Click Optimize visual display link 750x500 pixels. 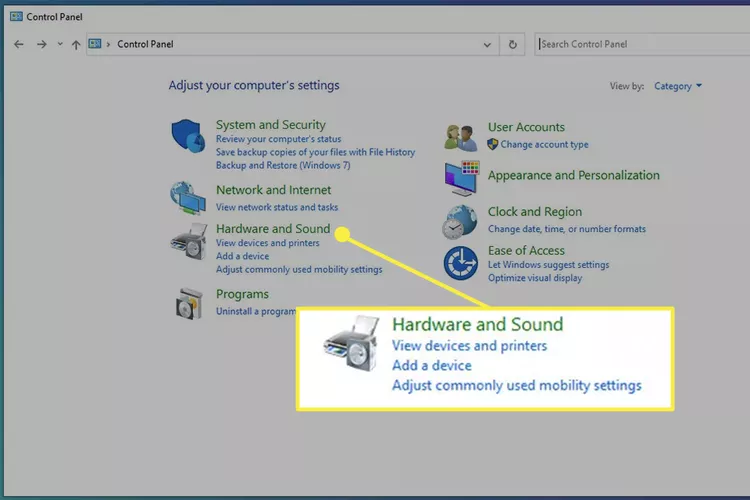[x=535, y=278]
